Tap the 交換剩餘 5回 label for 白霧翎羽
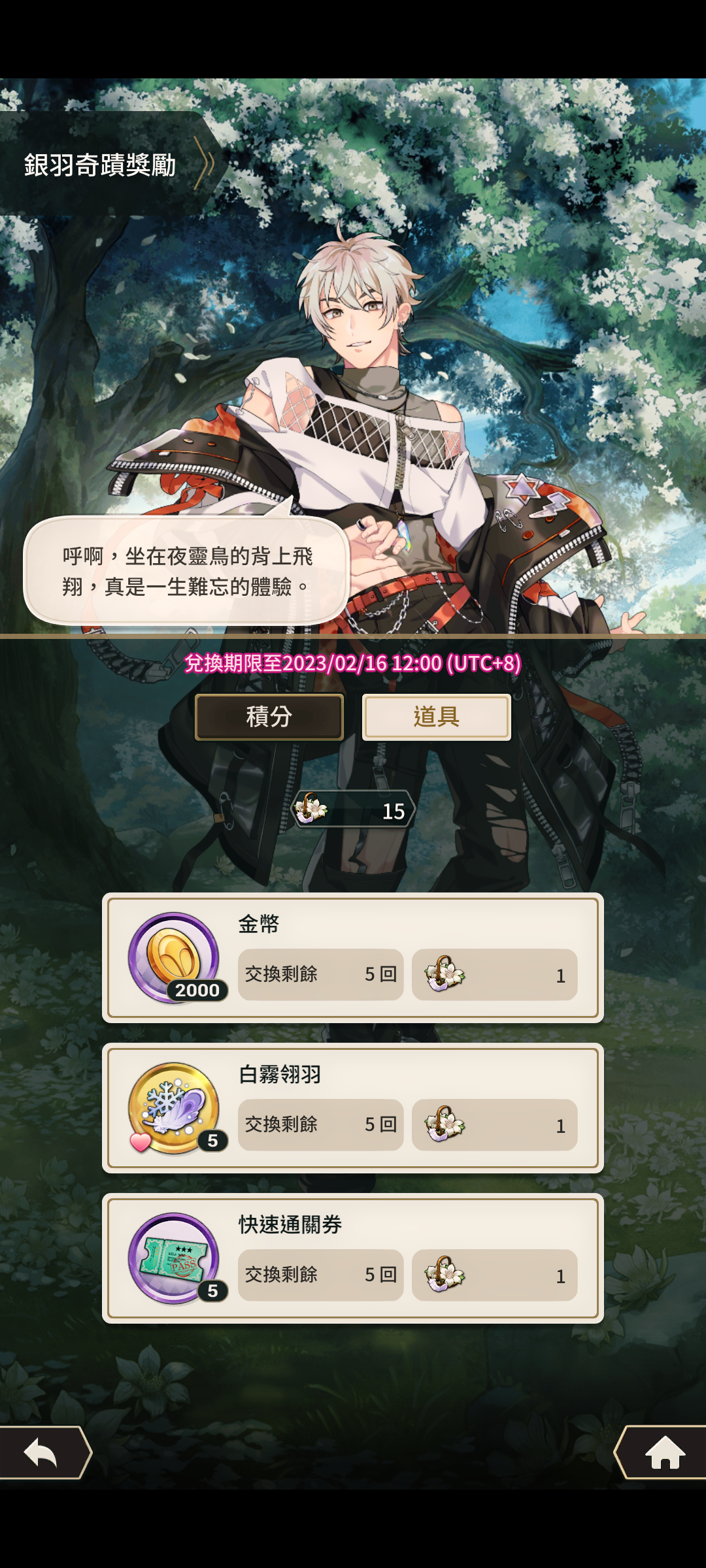Screen dimensions: 706x1568 tap(320, 1124)
